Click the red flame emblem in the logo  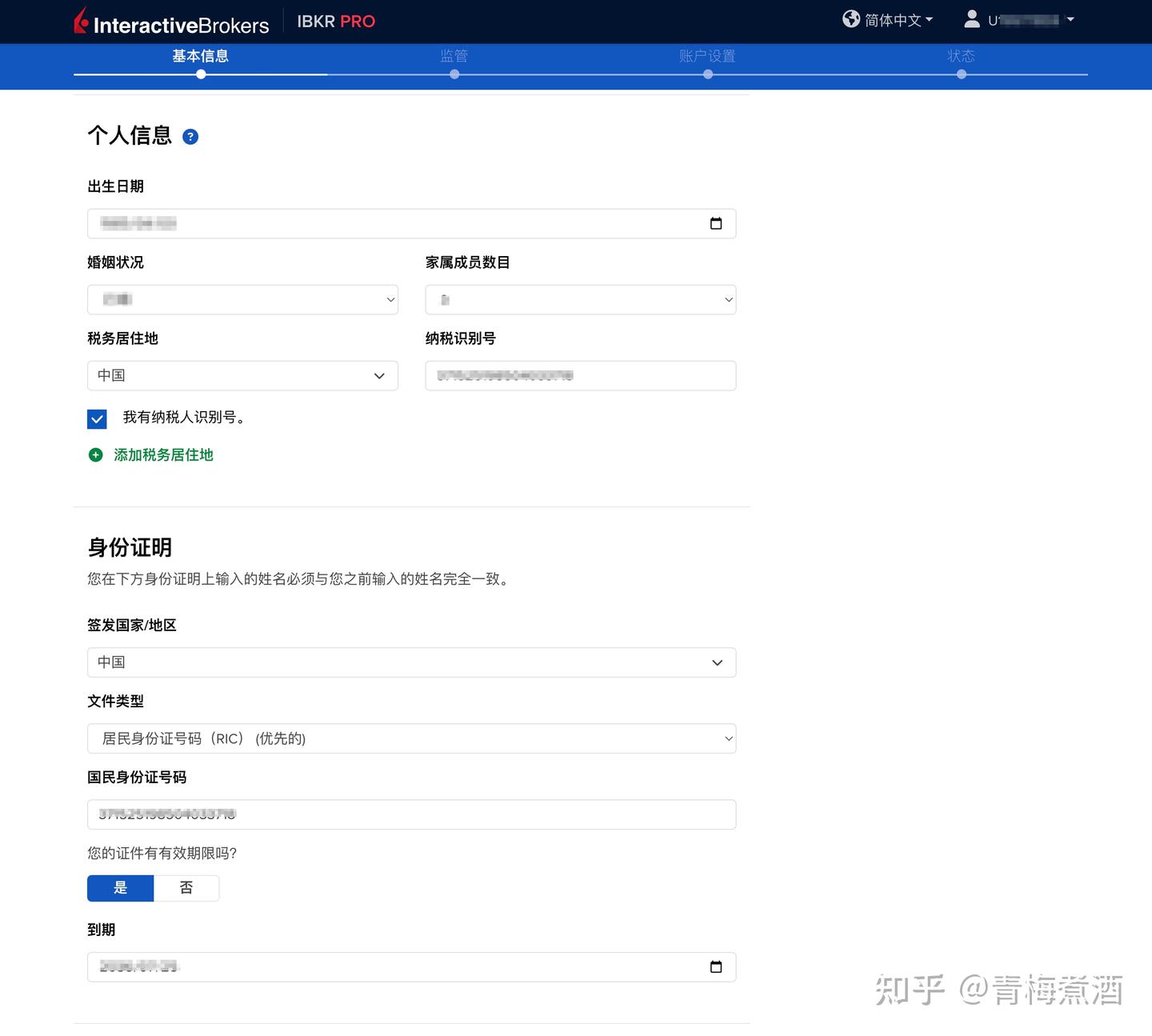tap(80, 22)
